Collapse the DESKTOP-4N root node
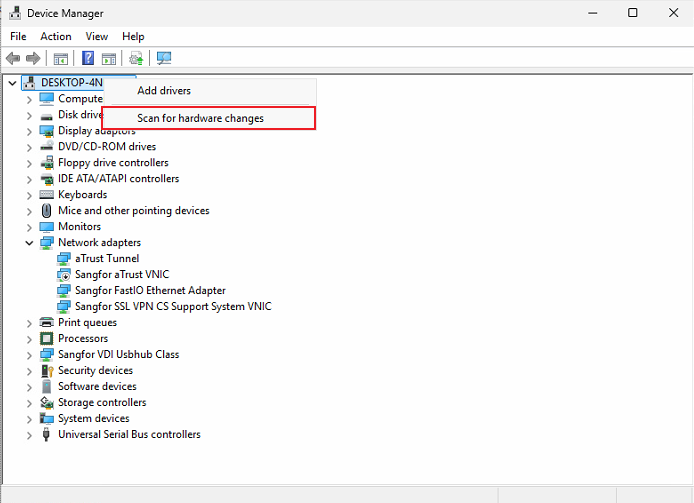 click(12, 83)
